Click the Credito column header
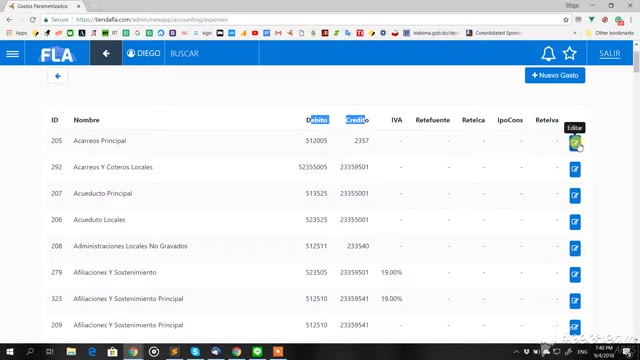 point(357,120)
